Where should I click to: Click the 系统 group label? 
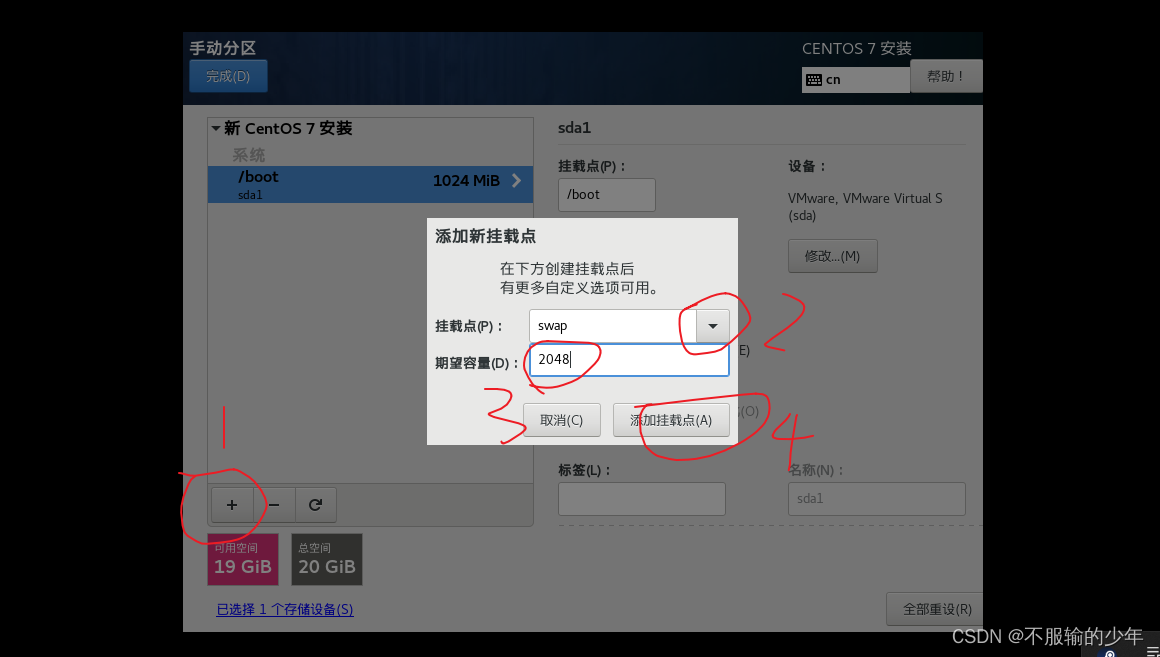pyautogui.click(x=249, y=155)
